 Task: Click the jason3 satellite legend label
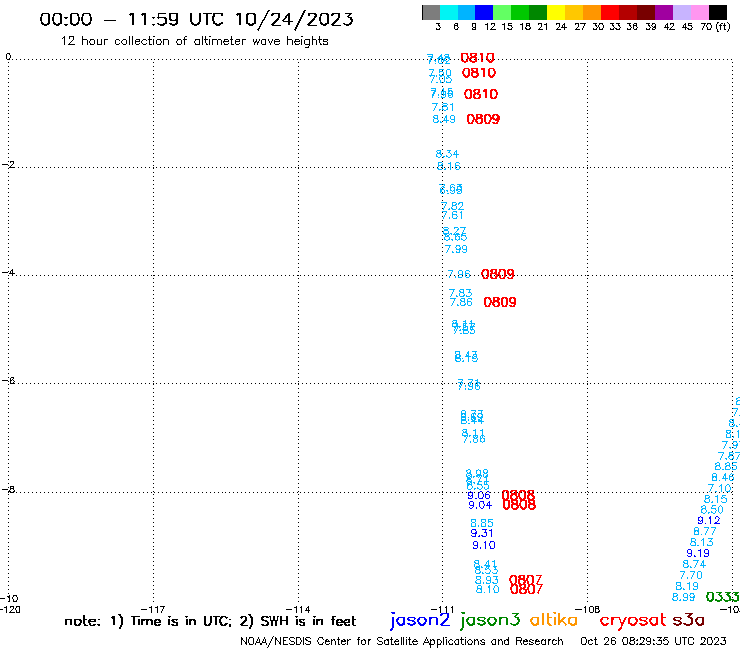tap(490, 620)
